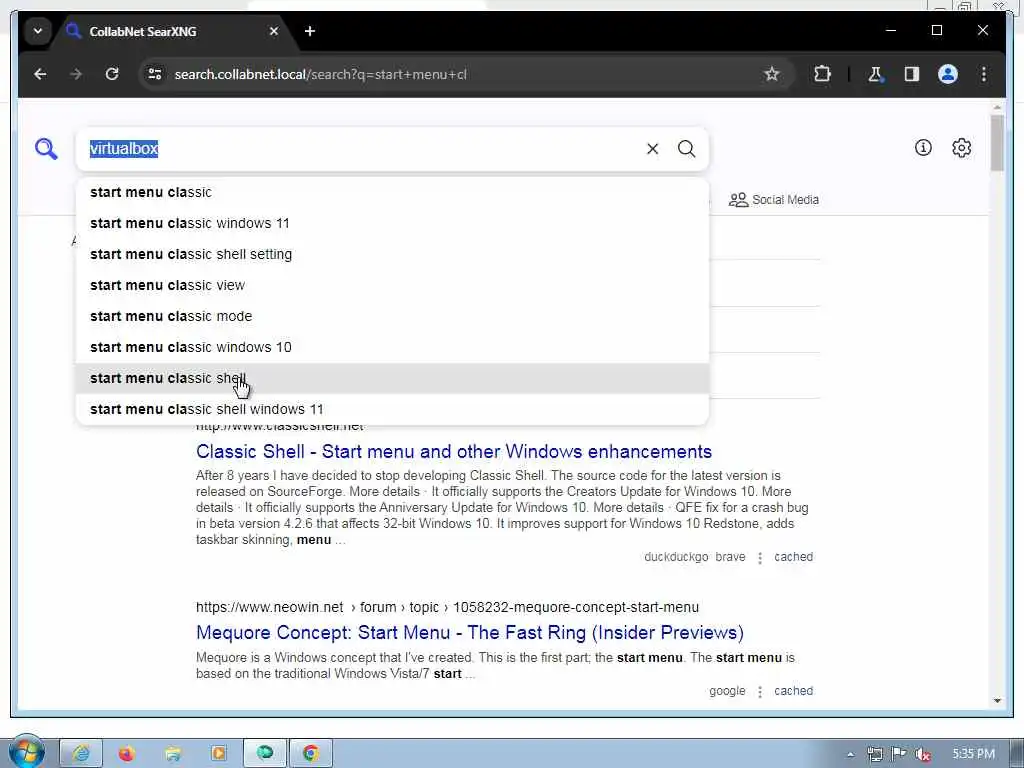Open a new tab with plus button

310,31
